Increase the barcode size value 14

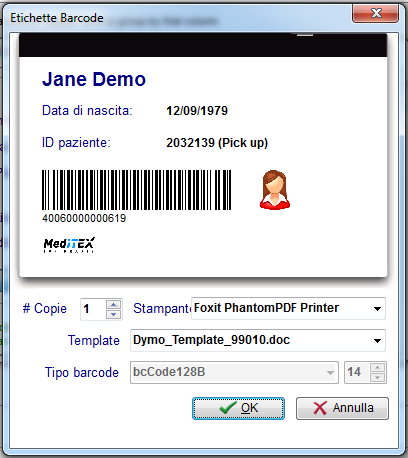point(378,368)
